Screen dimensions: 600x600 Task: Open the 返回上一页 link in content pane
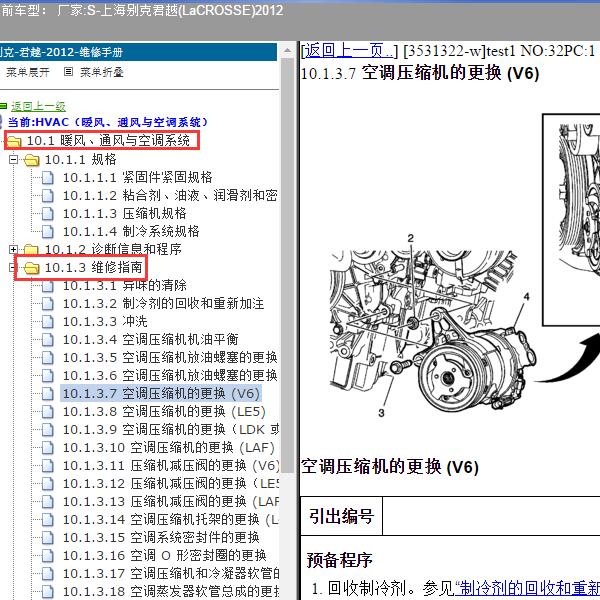[x=349, y=51]
